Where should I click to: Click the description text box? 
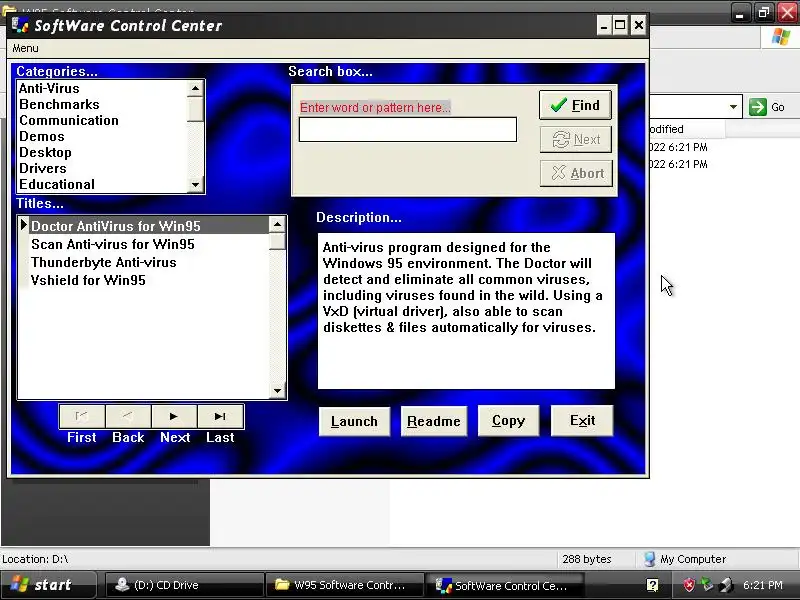466,311
